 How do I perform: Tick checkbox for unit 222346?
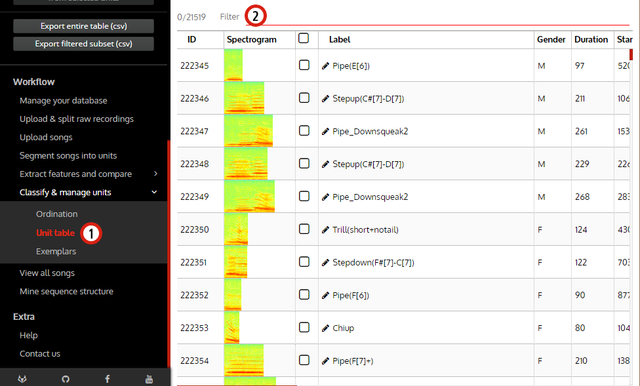[x=304, y=98]
